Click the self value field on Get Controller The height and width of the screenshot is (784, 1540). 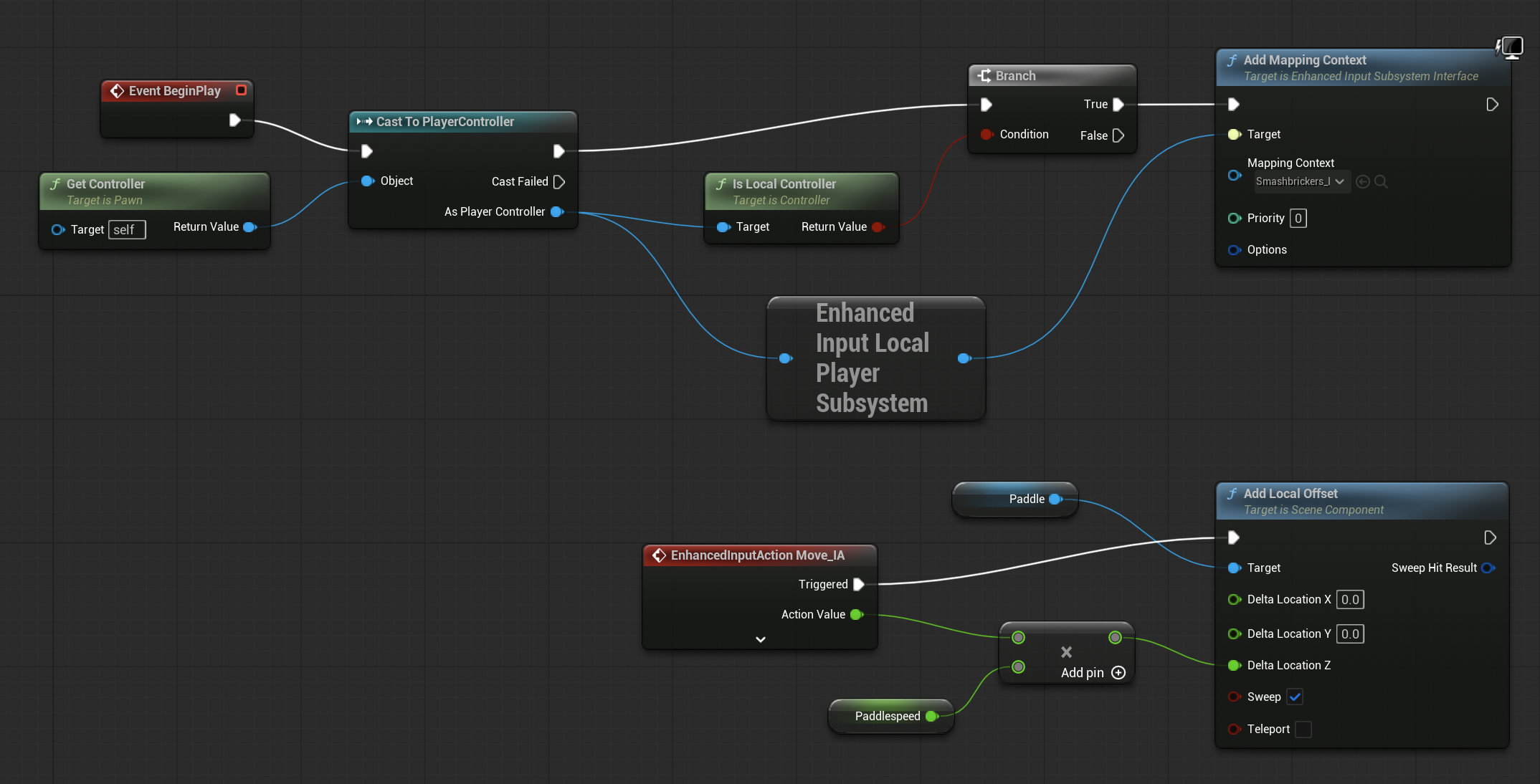pyautogui.click(x=127, y=230)
